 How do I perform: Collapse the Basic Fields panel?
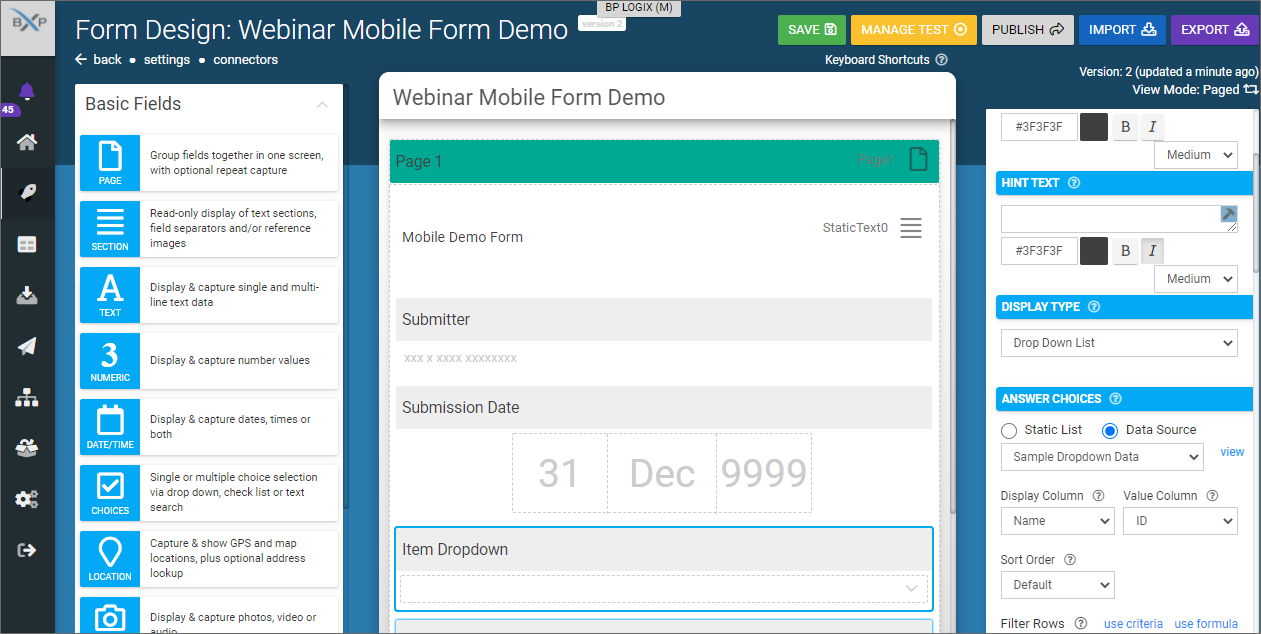tap(322, 104)
